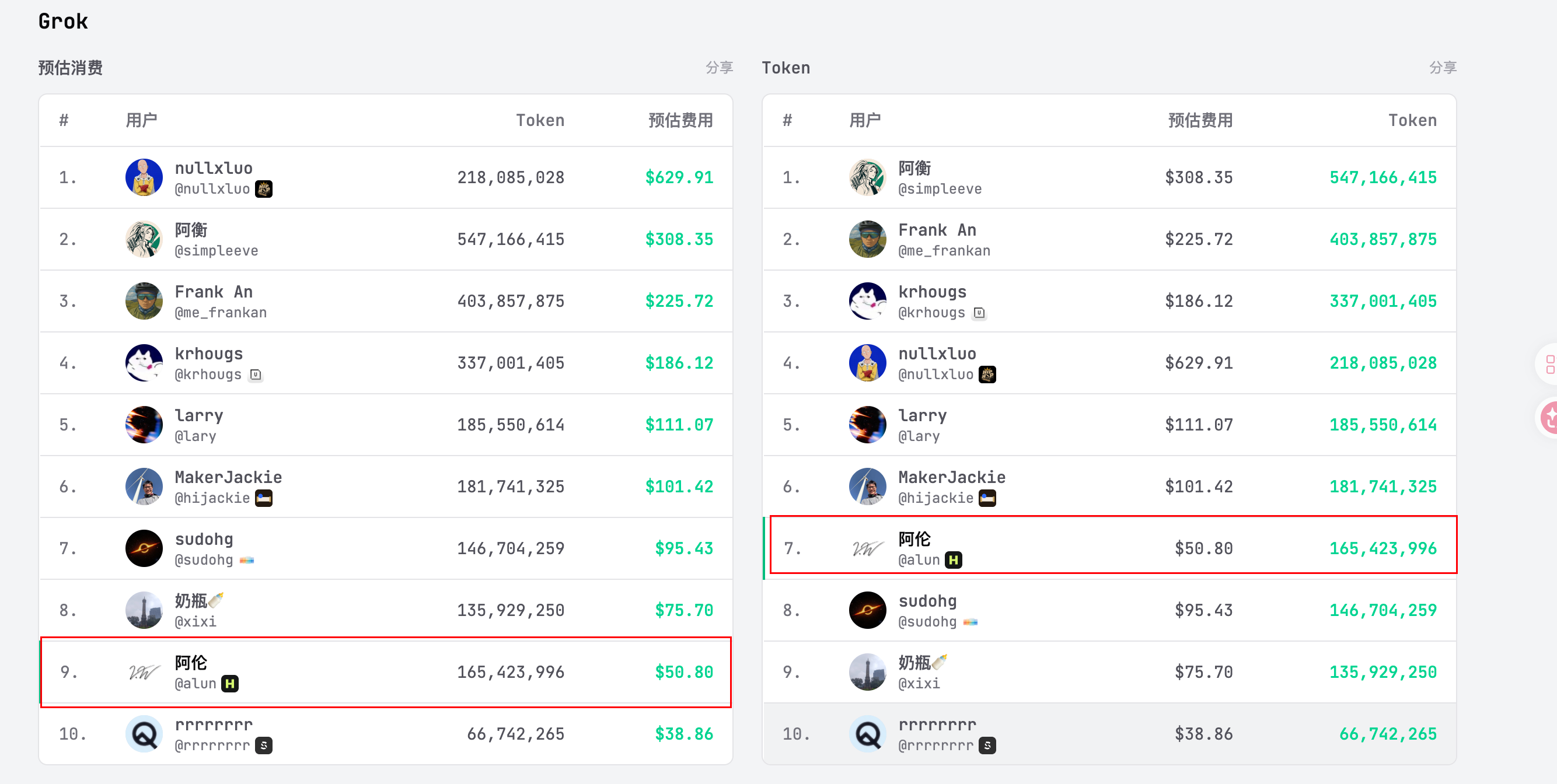The height and width of the screenshot is (784, 1557).
Task: Click the 用户 column header in Token table
Action: 865,120
